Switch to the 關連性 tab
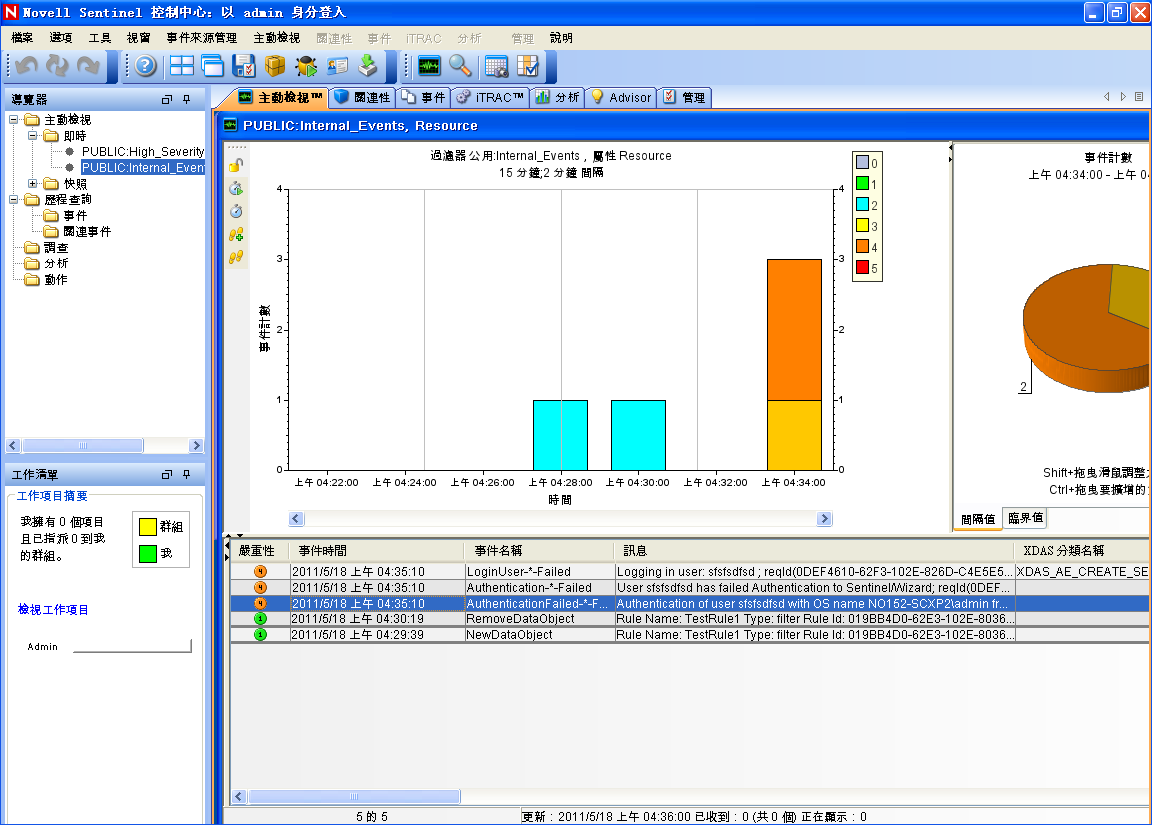 [363, 97]
